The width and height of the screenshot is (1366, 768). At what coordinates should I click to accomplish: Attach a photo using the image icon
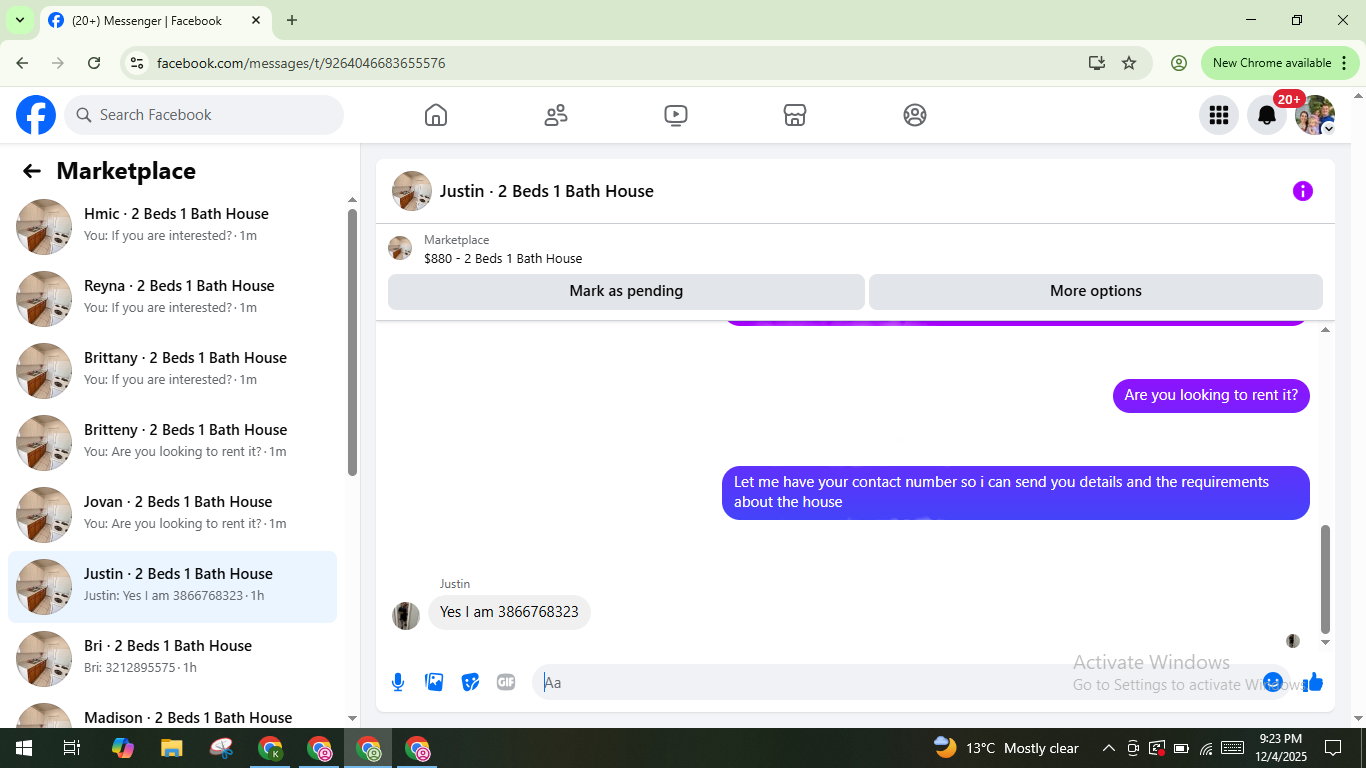tap(434, 682)
